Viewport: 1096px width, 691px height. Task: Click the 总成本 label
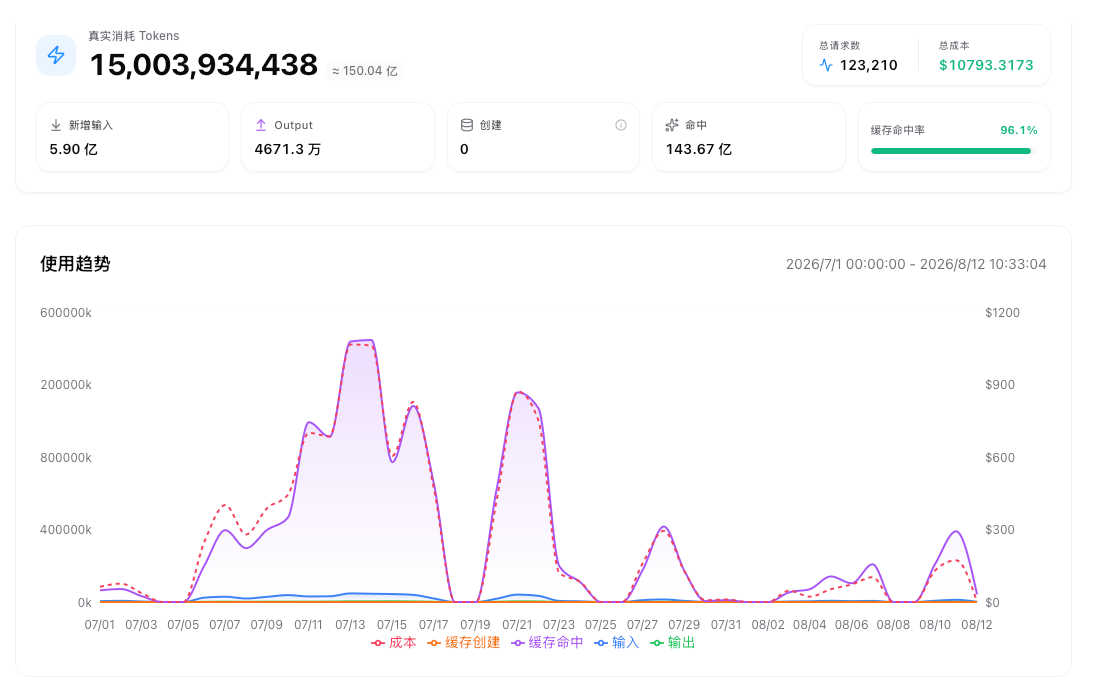point(954,45)
